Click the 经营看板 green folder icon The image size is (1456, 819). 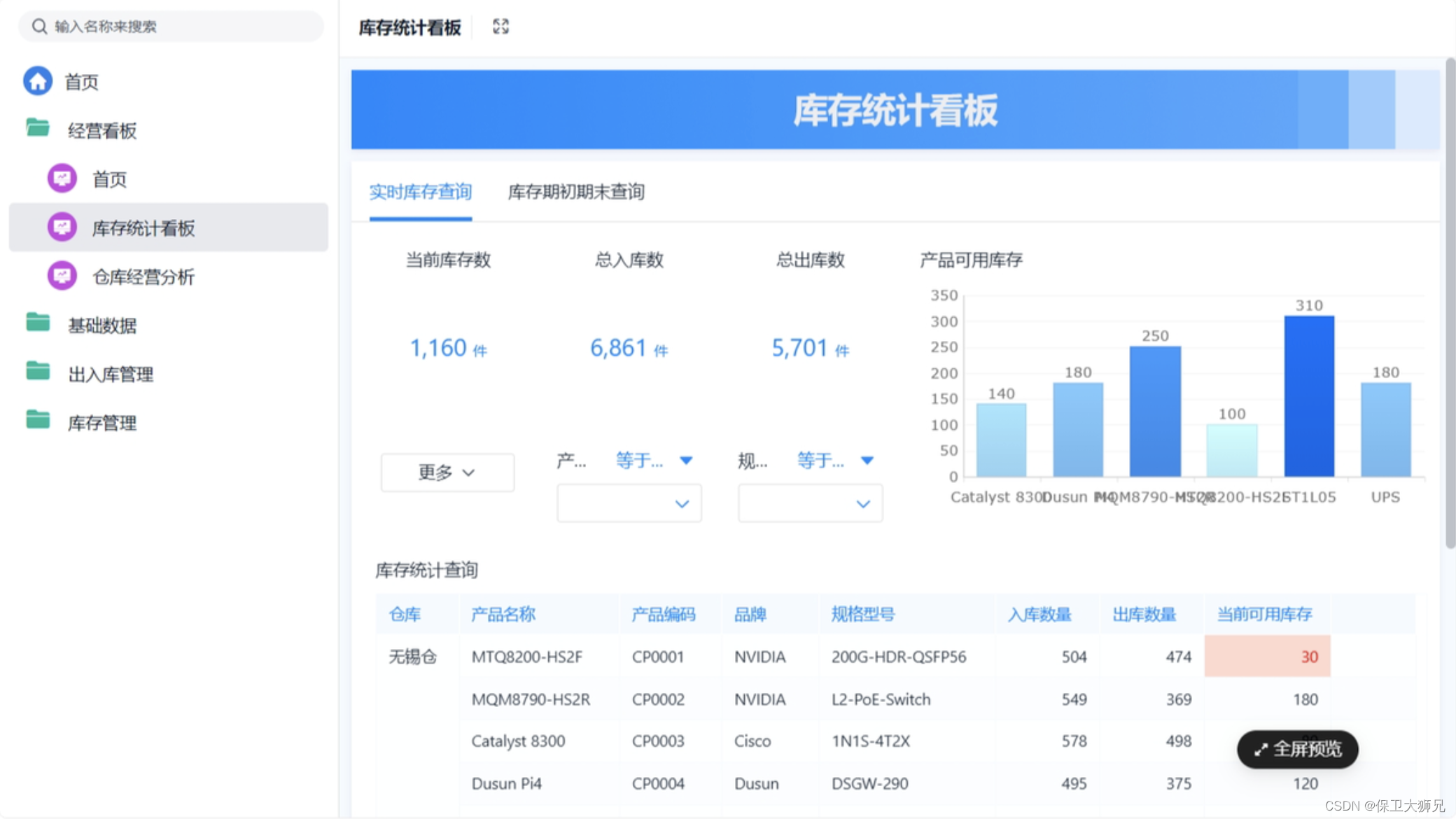tap(38, 129)
